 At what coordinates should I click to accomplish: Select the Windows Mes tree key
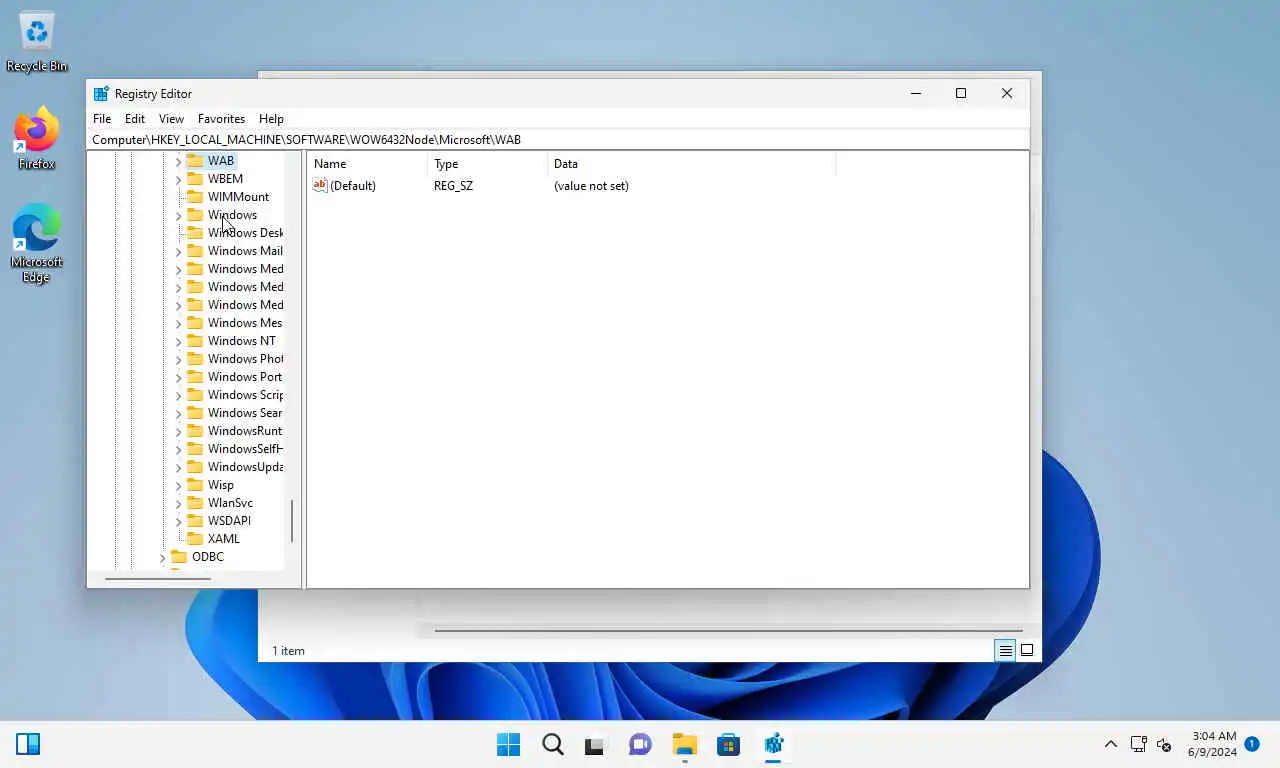[x=245, y=323]
